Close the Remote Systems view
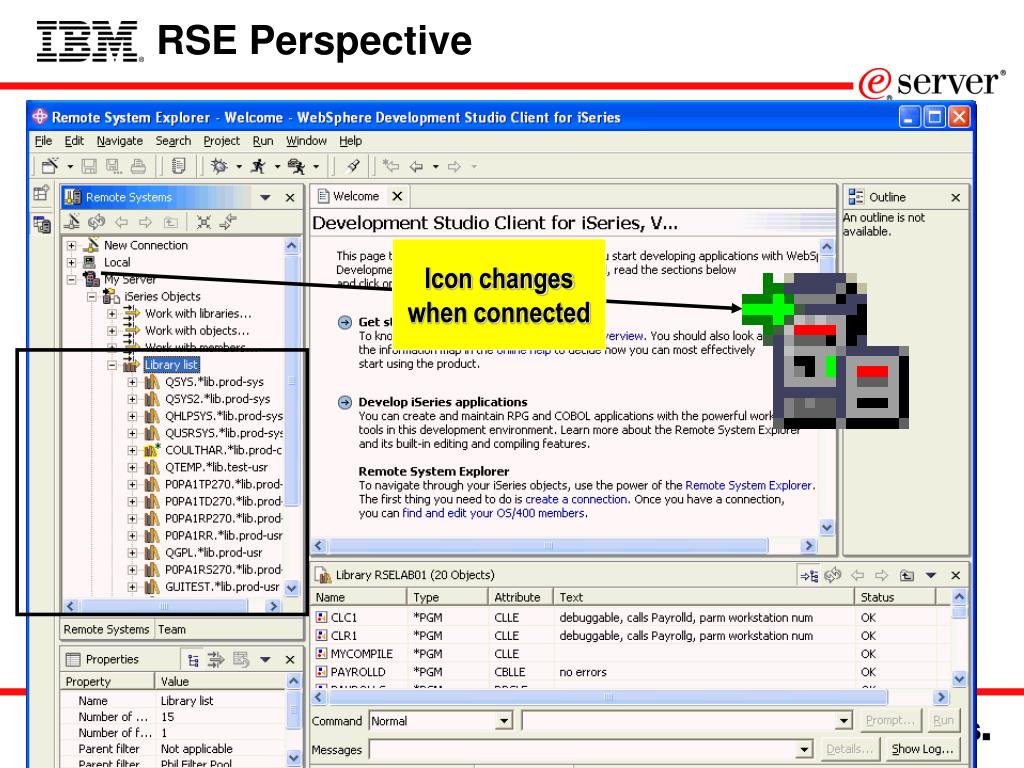1024x768 pixels. (x=290, y=198)
